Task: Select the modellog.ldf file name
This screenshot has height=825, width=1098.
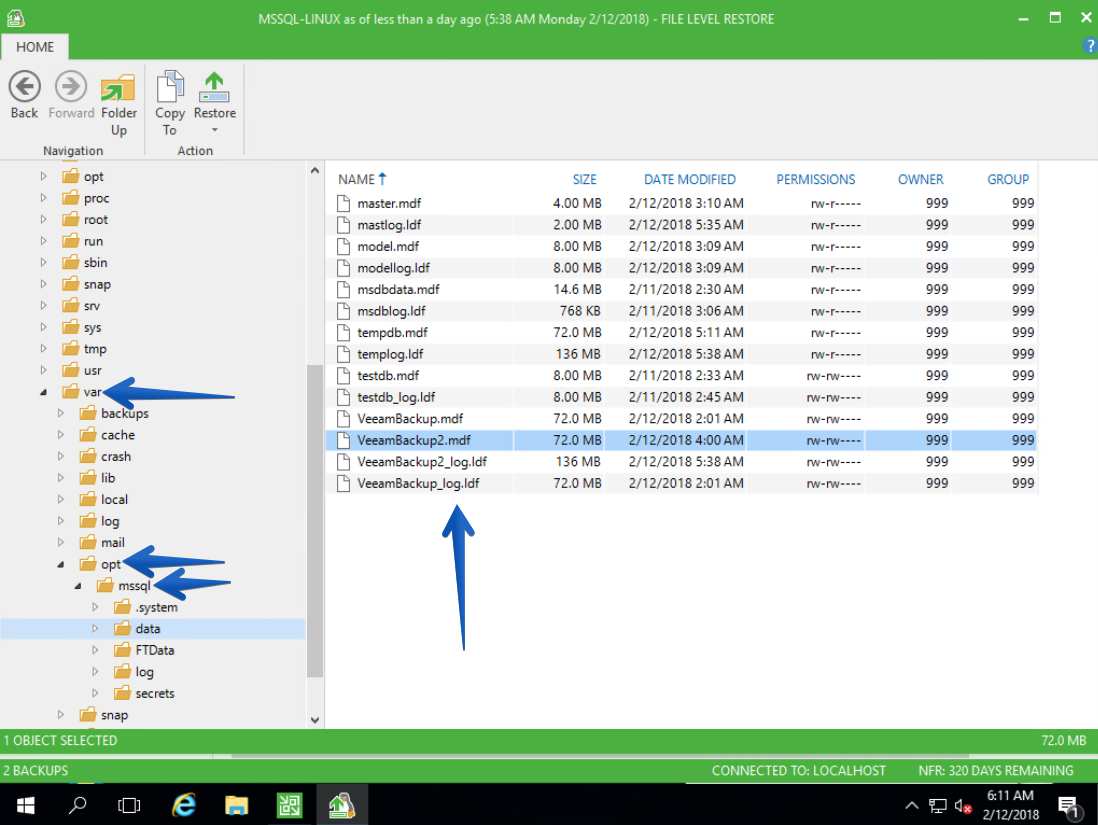Action: pos(394,268)
